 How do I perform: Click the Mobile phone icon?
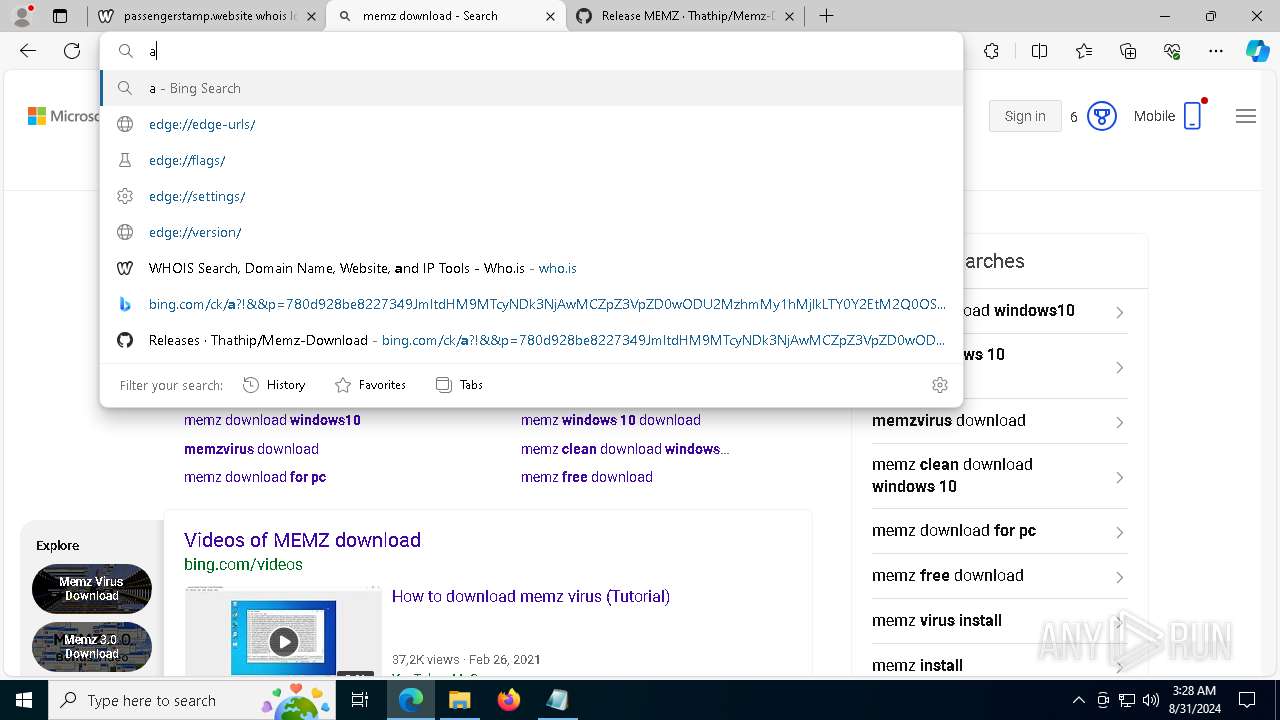pos(1192,116)
